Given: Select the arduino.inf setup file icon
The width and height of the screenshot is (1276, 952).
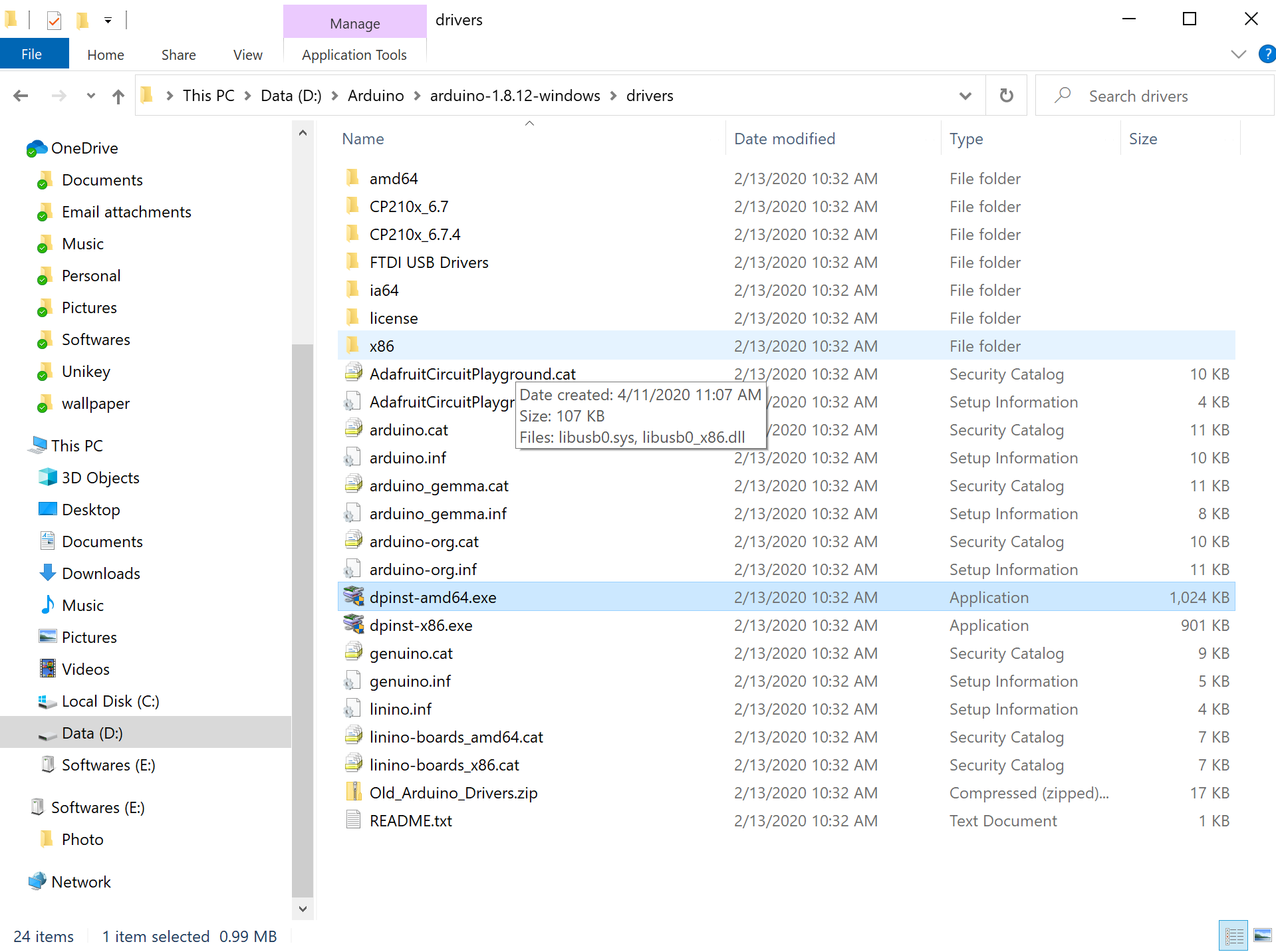Looking at the screenshot, I should [x=353, y=457].
